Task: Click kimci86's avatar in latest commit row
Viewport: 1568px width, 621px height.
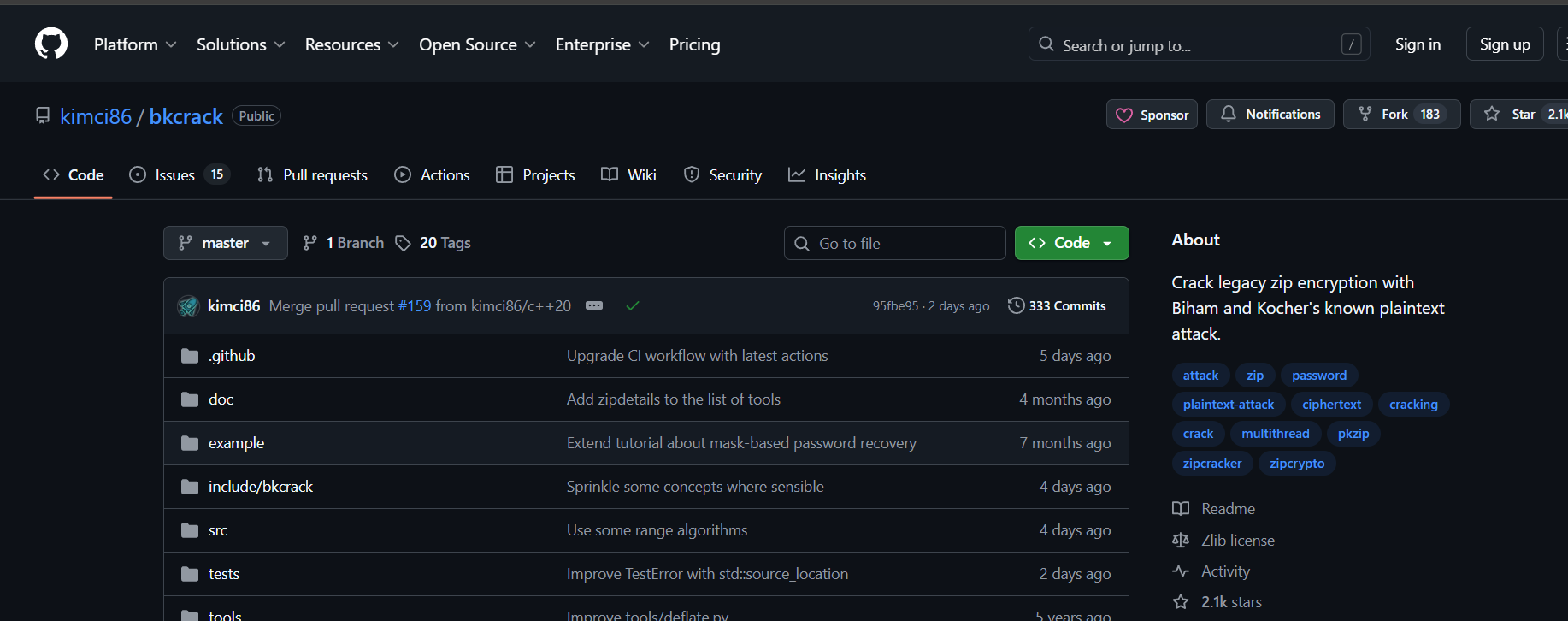Action: coord(188,306)
